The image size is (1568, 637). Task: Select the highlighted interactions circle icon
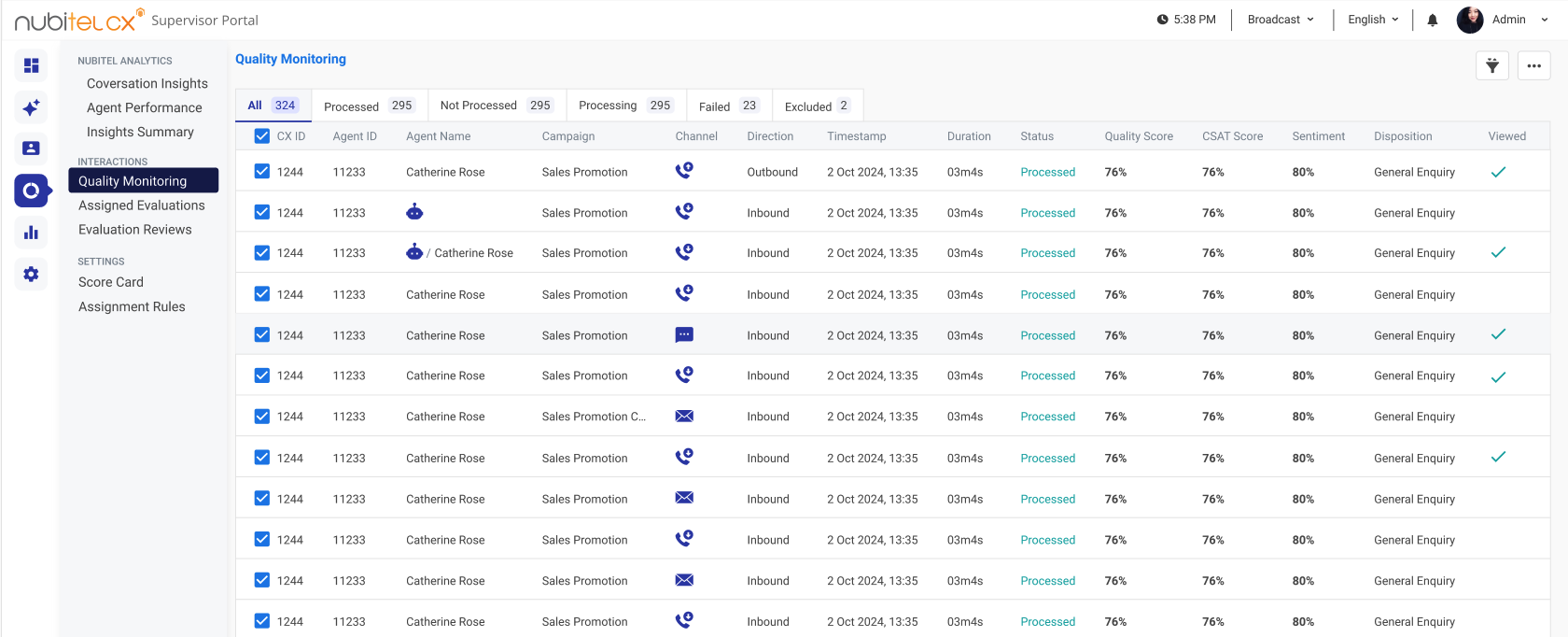point(31,191)
